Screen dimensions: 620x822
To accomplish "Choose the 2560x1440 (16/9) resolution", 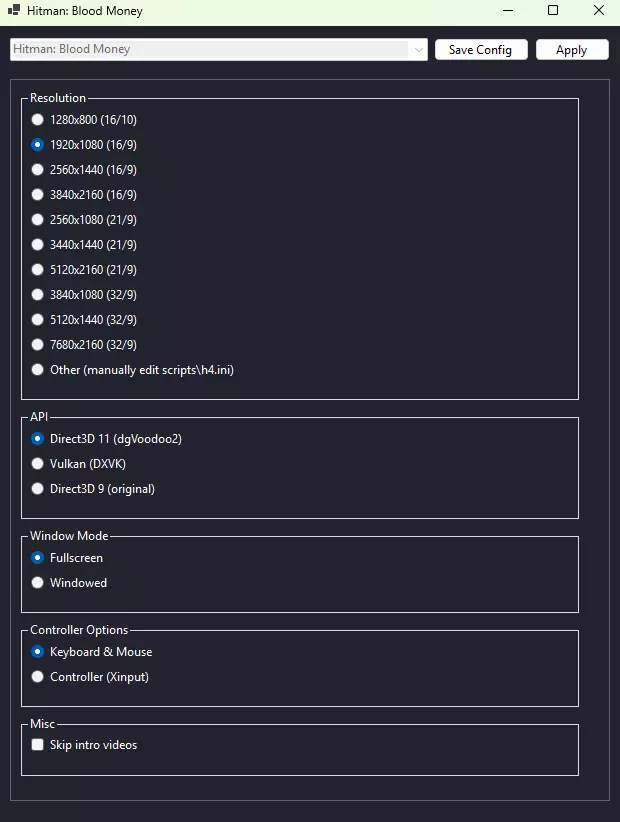I will click(x=38, y=170).
